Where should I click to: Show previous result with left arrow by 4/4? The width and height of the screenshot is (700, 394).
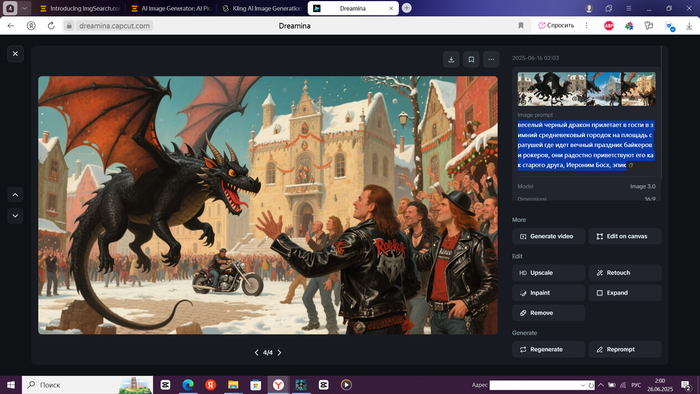coord(256,353)
